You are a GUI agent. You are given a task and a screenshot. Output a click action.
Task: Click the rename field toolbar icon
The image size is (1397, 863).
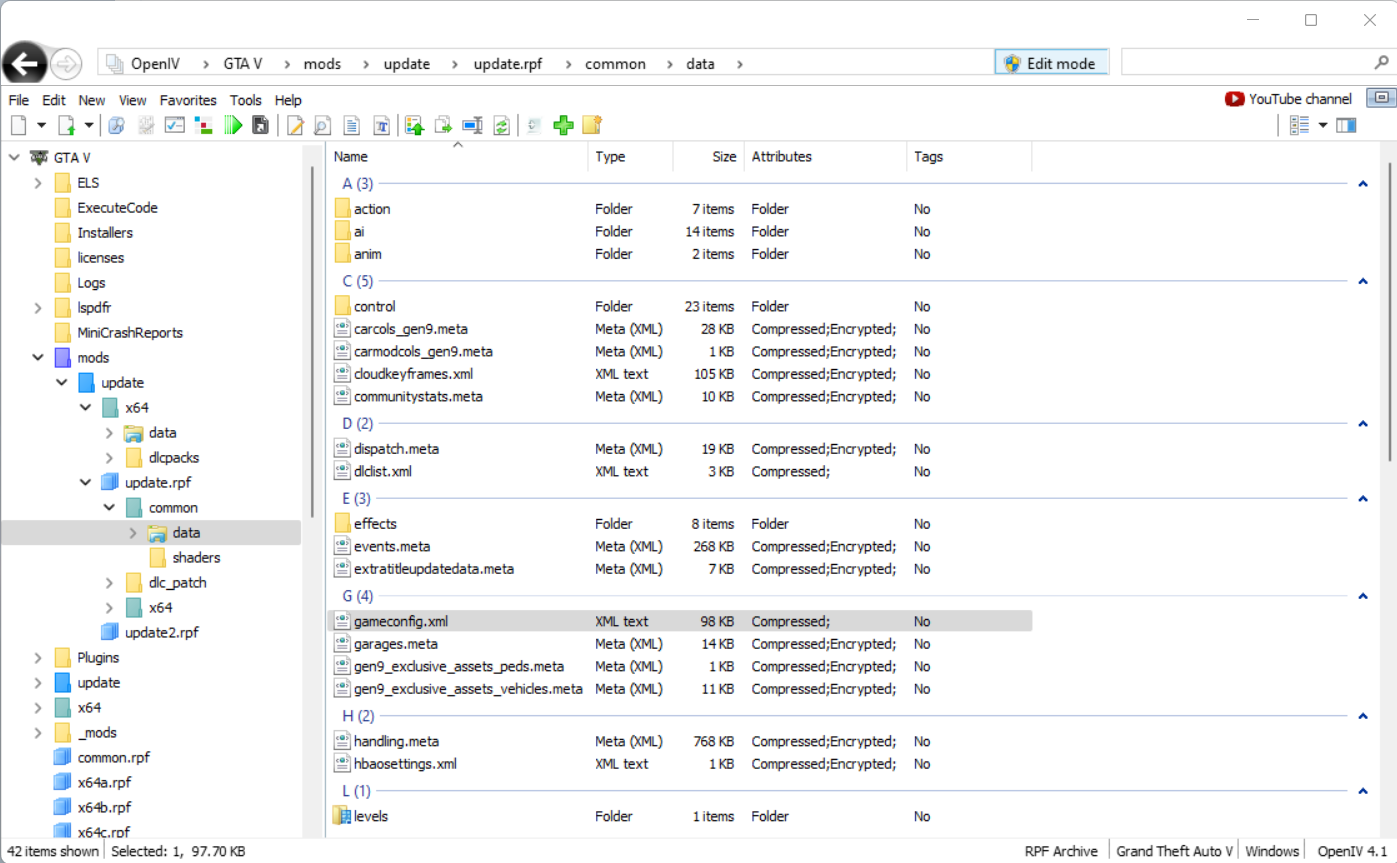(x=472, y=125)
